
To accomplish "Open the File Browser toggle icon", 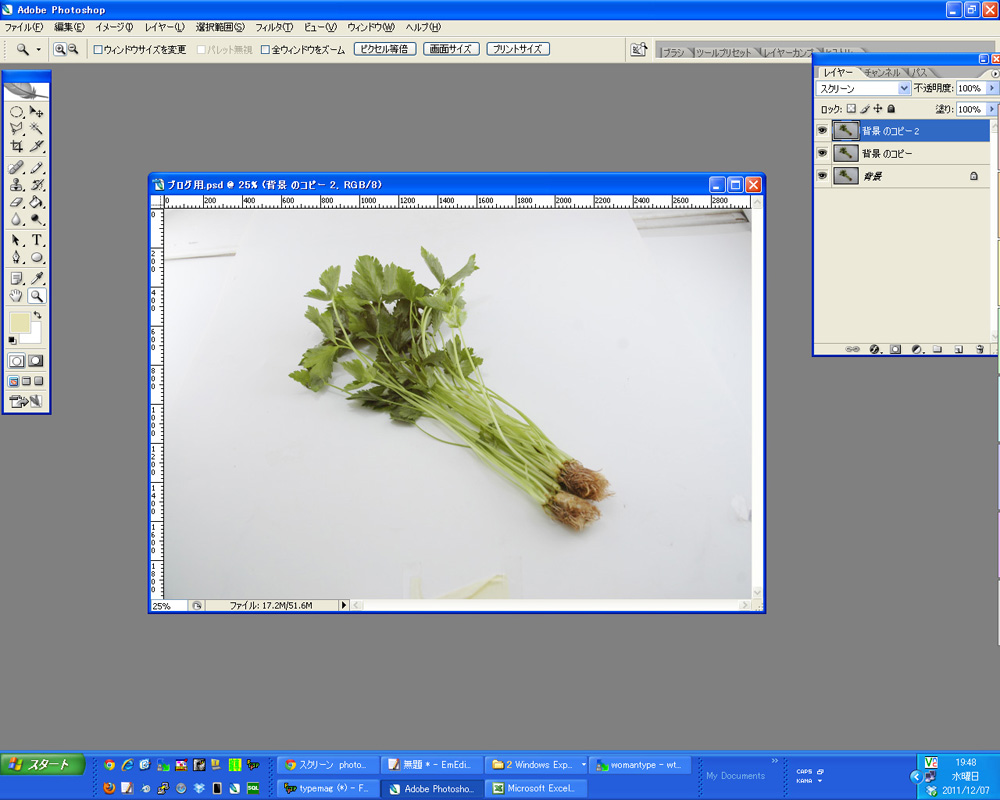I will click(638, 50).
